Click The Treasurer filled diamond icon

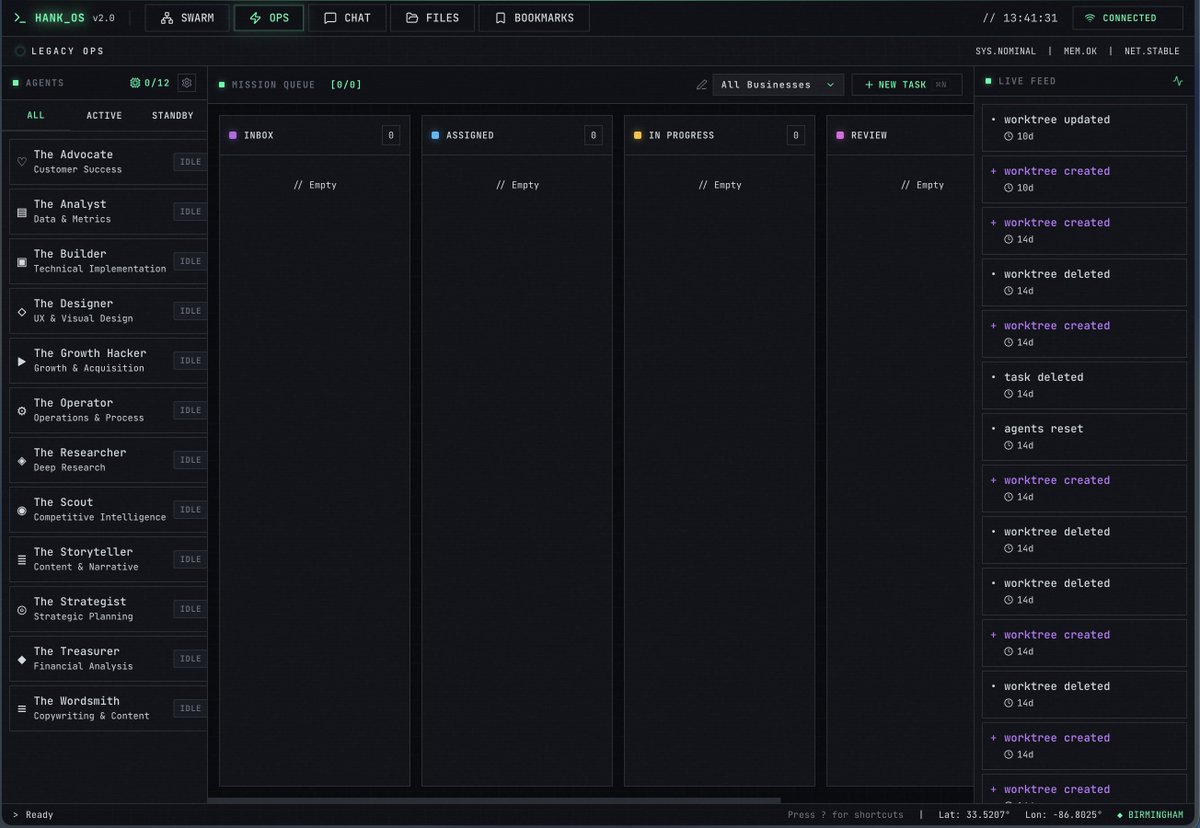pyautogui.click(x=22, y=659)
